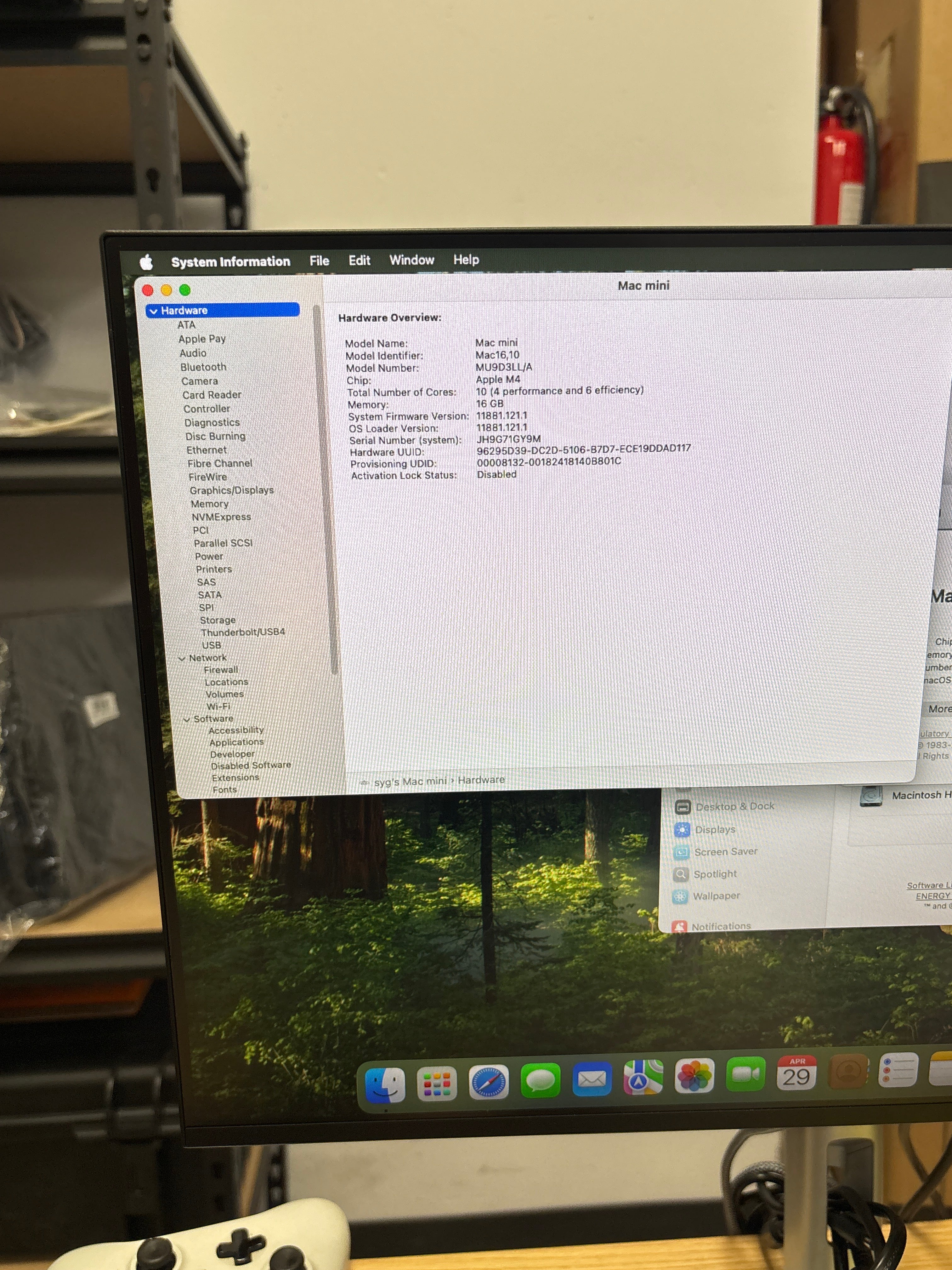Screen dimensions: 952x1270
Task: Select Volumes under Network
Action: (225, 695)
